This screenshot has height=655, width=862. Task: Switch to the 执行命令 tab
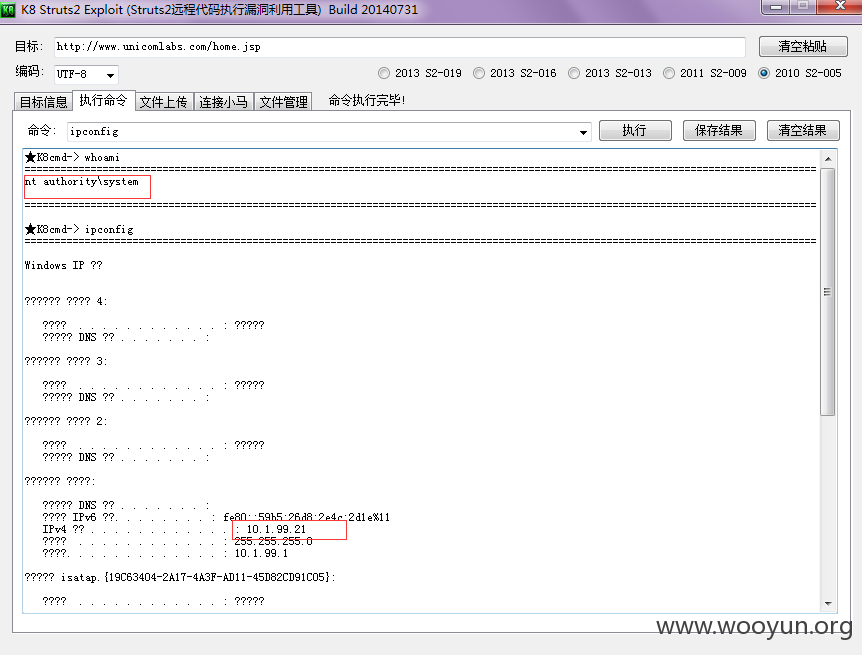[103, 101]
